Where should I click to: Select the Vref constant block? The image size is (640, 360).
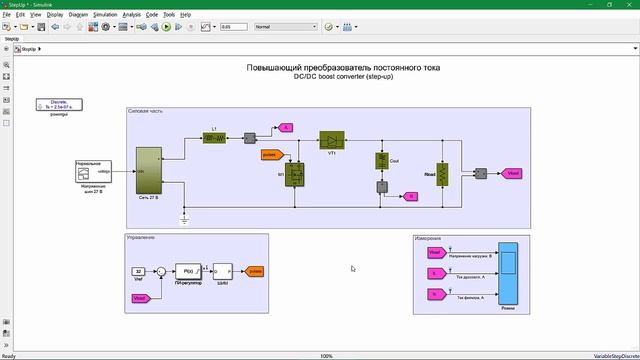click(138, 271)
